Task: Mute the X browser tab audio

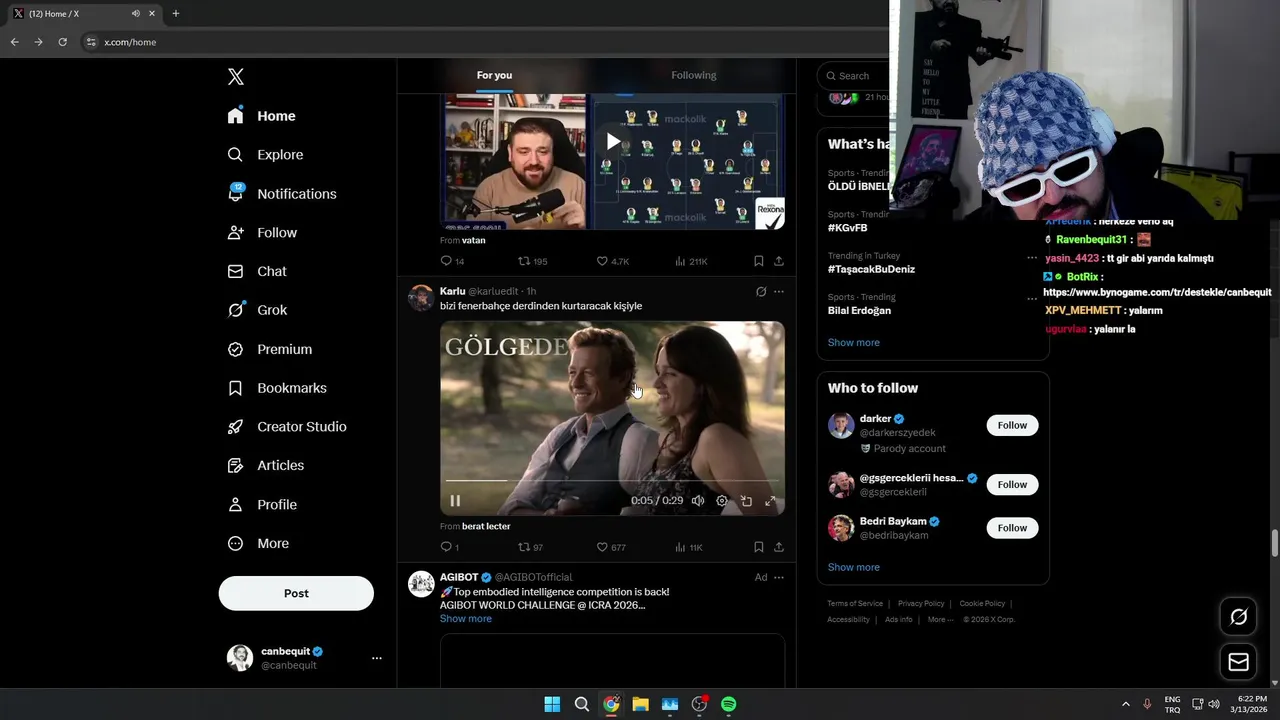Action: pyautogui.click(x=135, y=13)
